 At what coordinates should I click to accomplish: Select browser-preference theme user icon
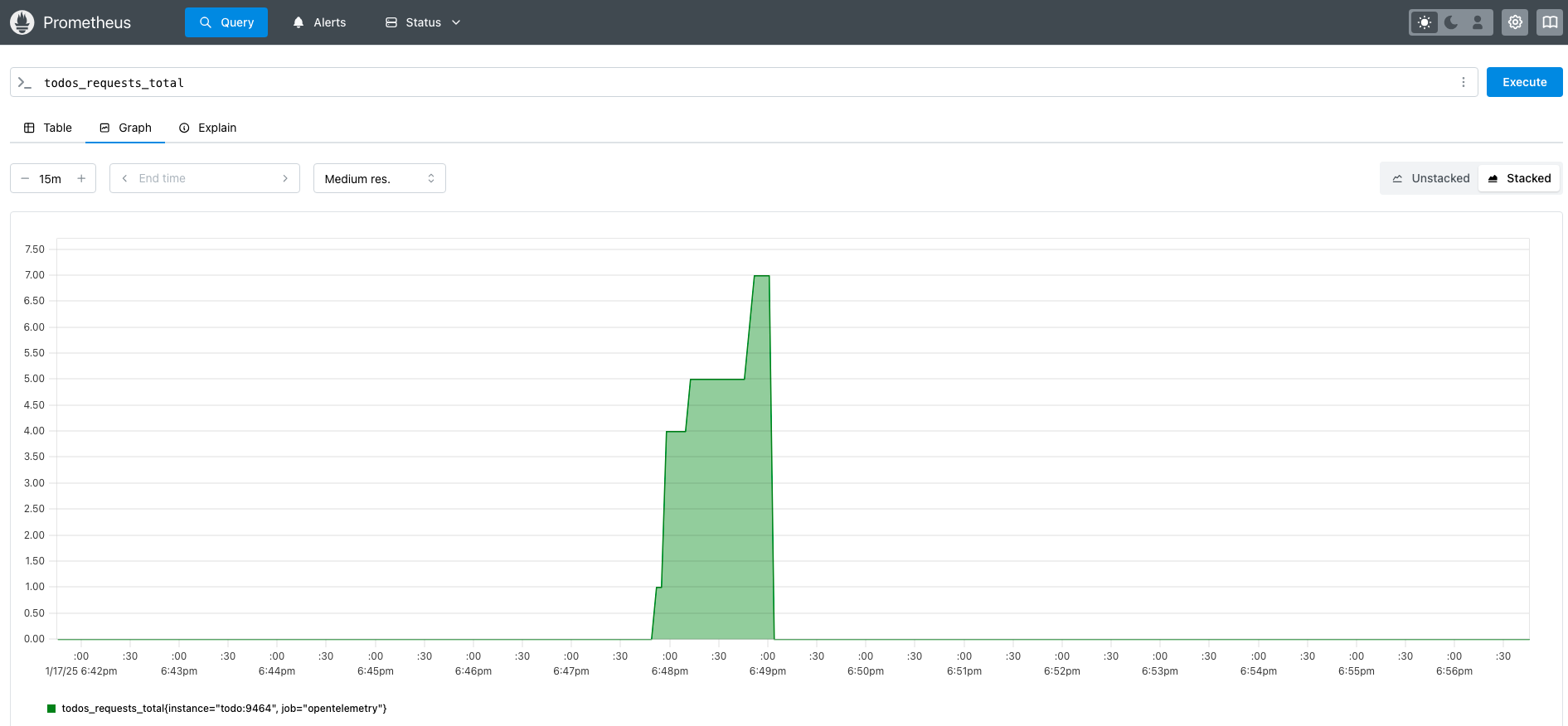click(x=1478, y=22)
